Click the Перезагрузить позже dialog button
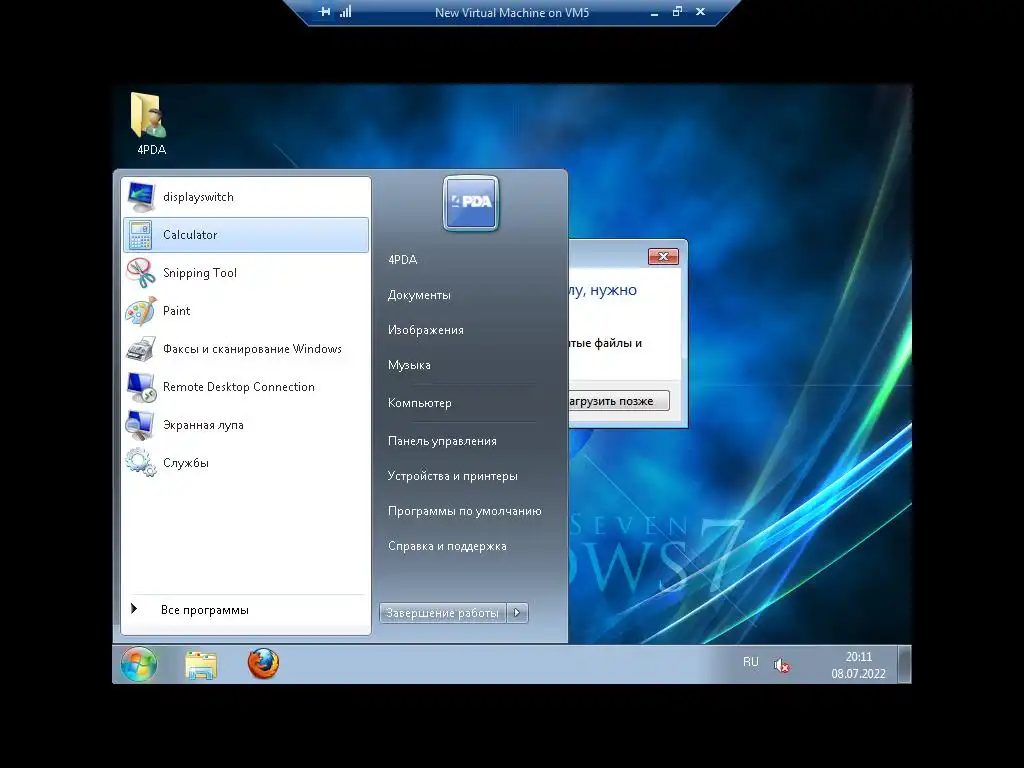This screenshot has width=1024, height=768. click(x=618, y=401)
